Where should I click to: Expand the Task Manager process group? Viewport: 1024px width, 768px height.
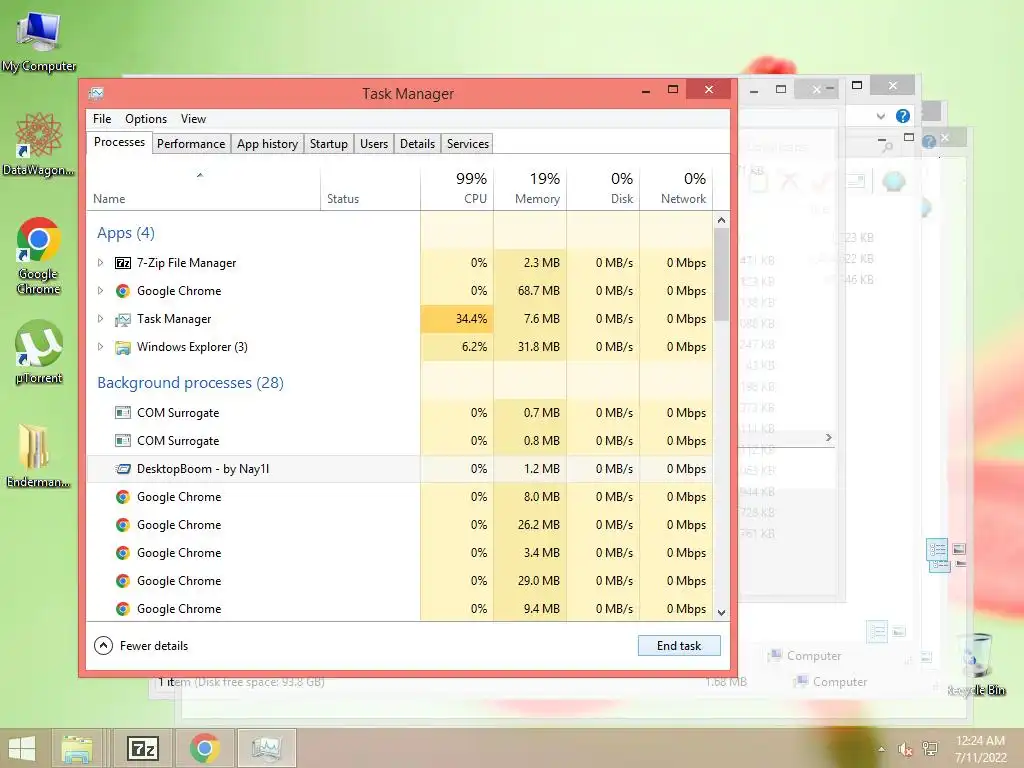click(100, 319)
